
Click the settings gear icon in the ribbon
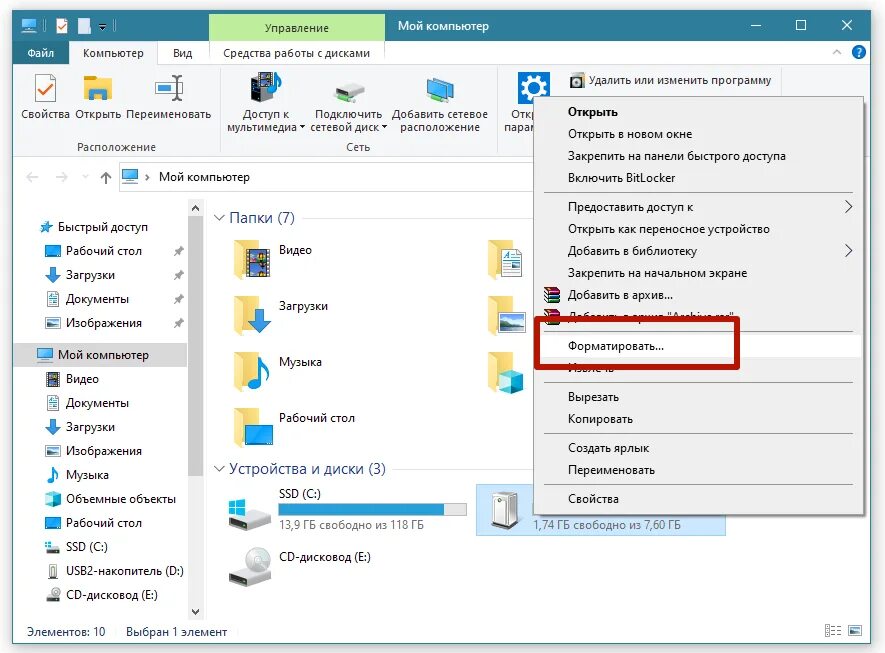click(533, 87)
